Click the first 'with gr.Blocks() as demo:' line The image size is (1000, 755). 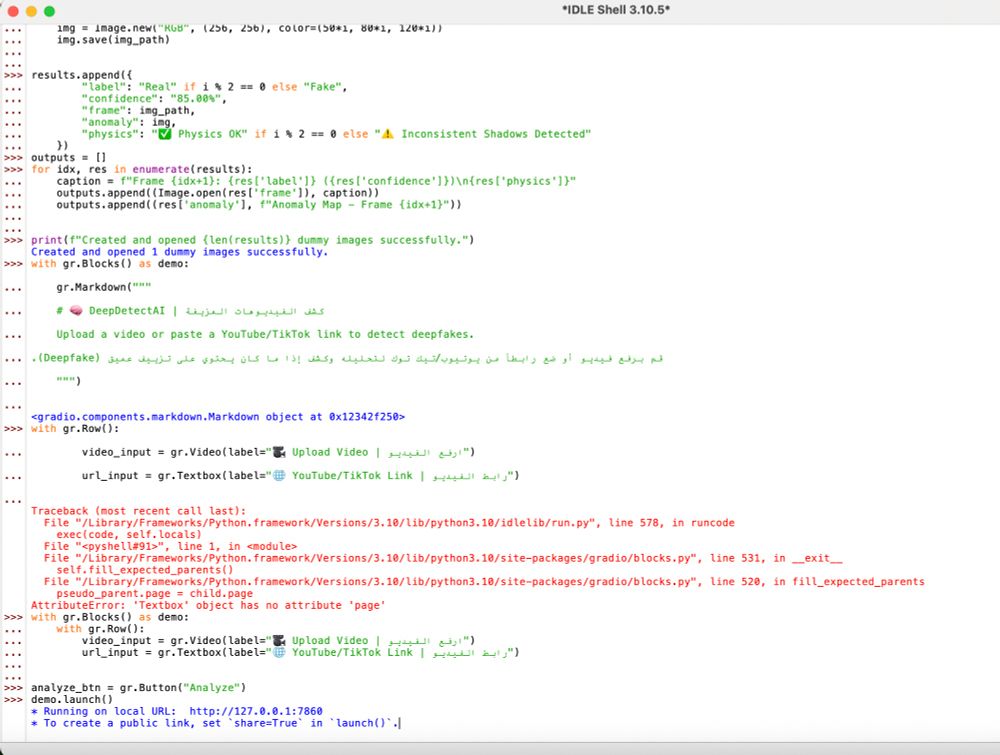tap(110, 263)
